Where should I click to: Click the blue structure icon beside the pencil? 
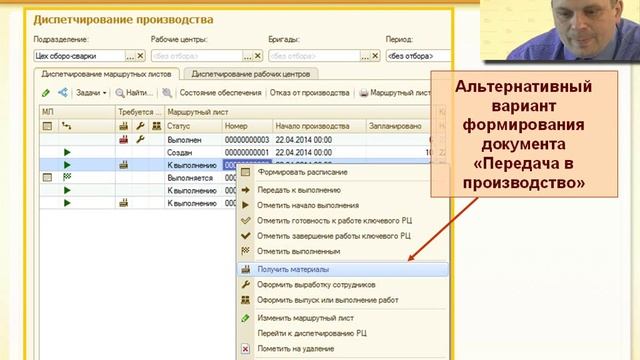point(63,93)
